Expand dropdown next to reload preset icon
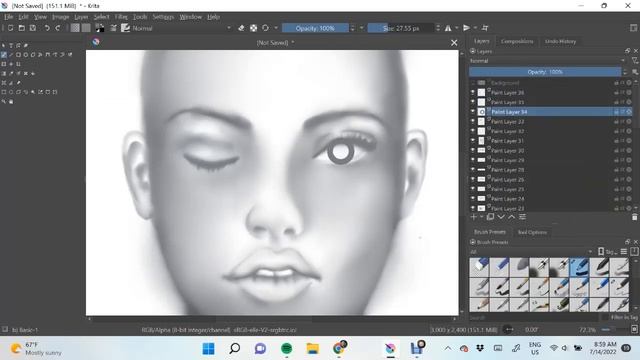 point(276,28)
